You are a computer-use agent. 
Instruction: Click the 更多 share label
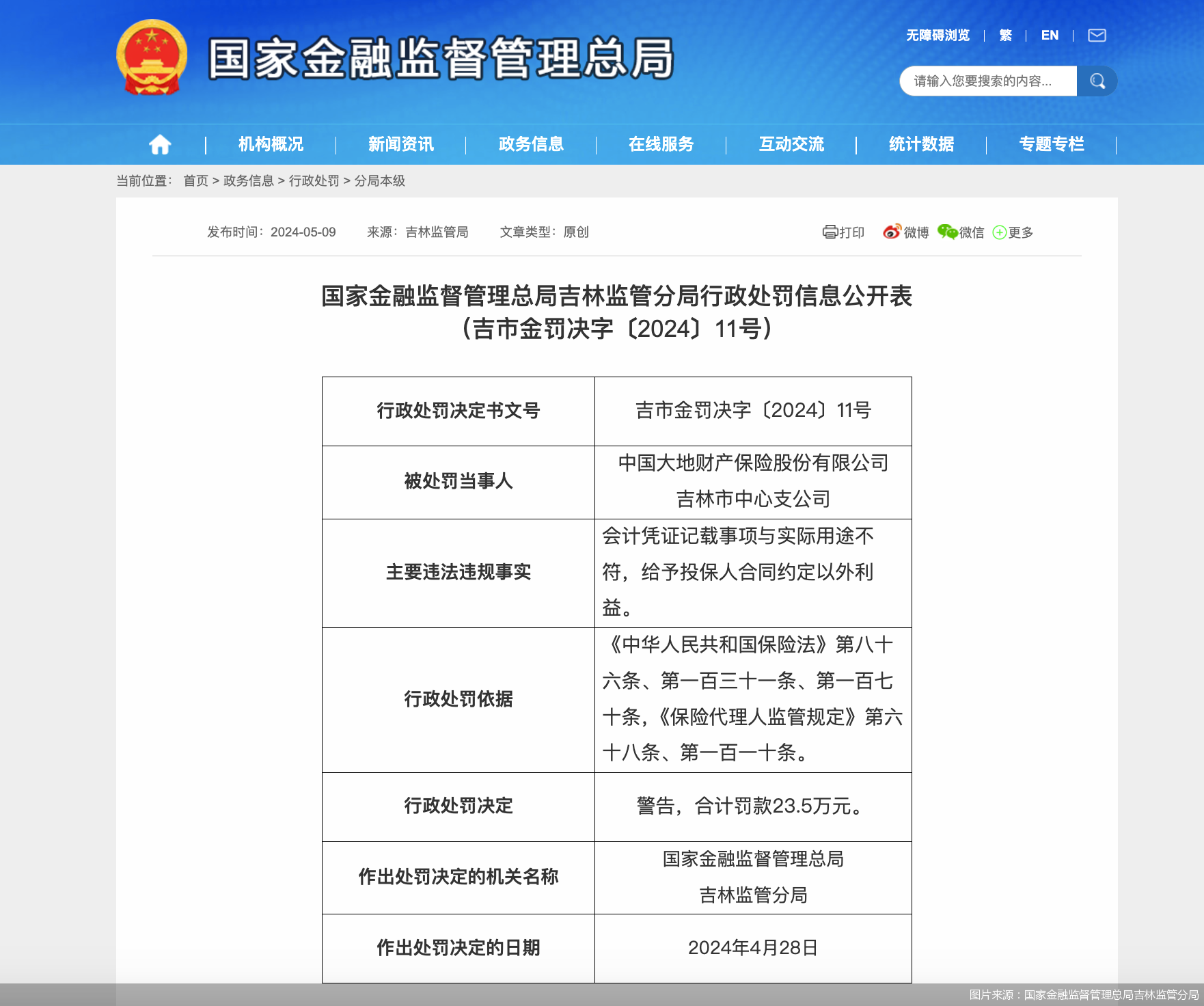(1020, 232)
